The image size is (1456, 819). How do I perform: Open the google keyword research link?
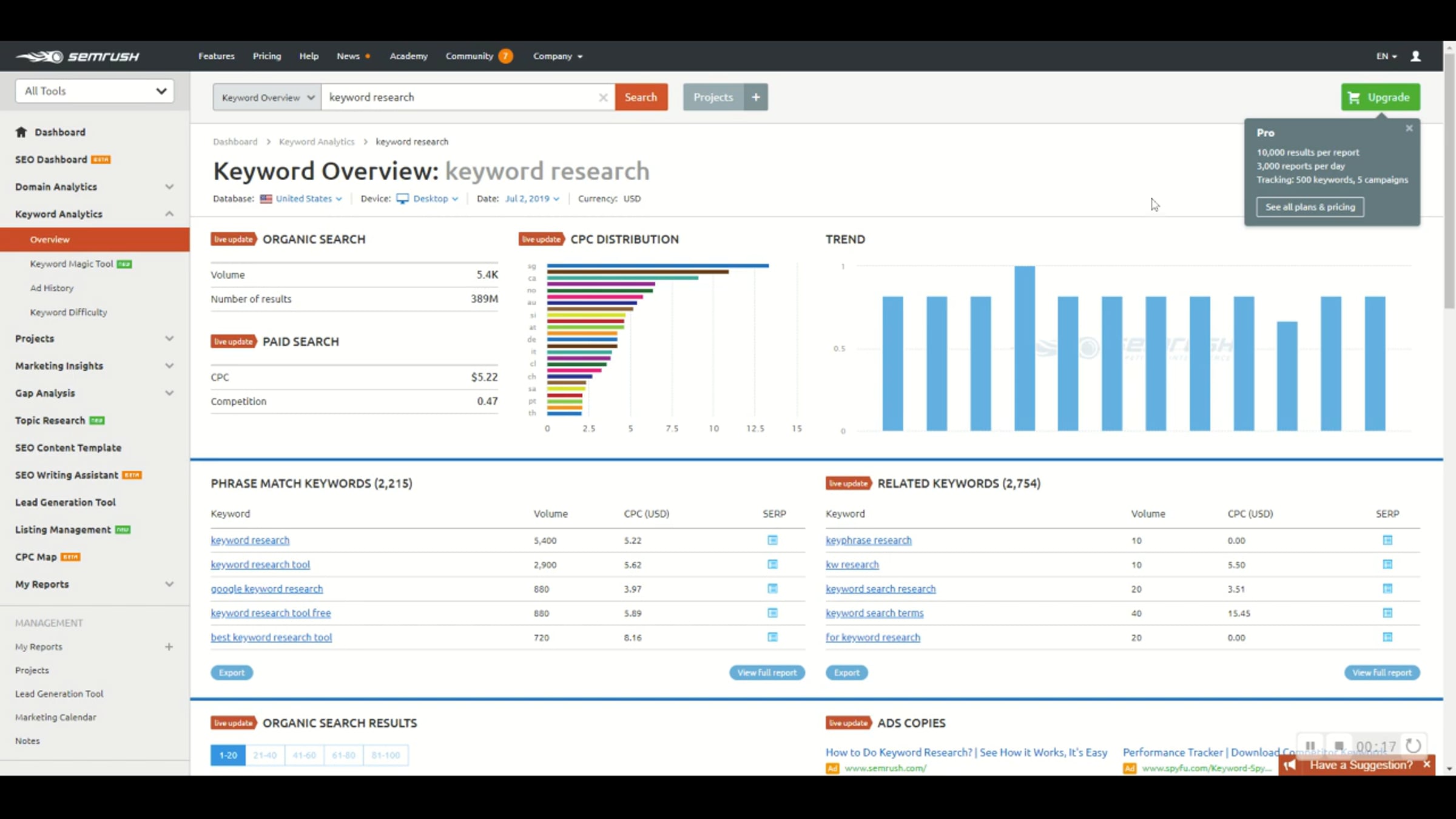tap(267, 588)
